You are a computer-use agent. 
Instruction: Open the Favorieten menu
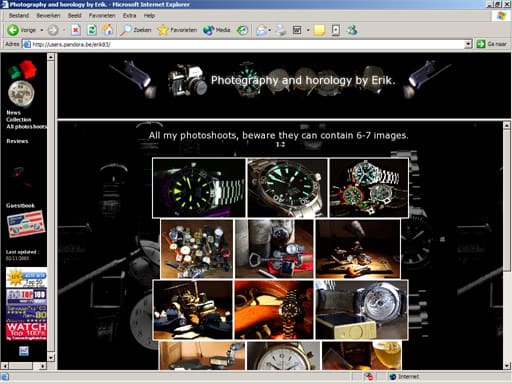(102, 15)
